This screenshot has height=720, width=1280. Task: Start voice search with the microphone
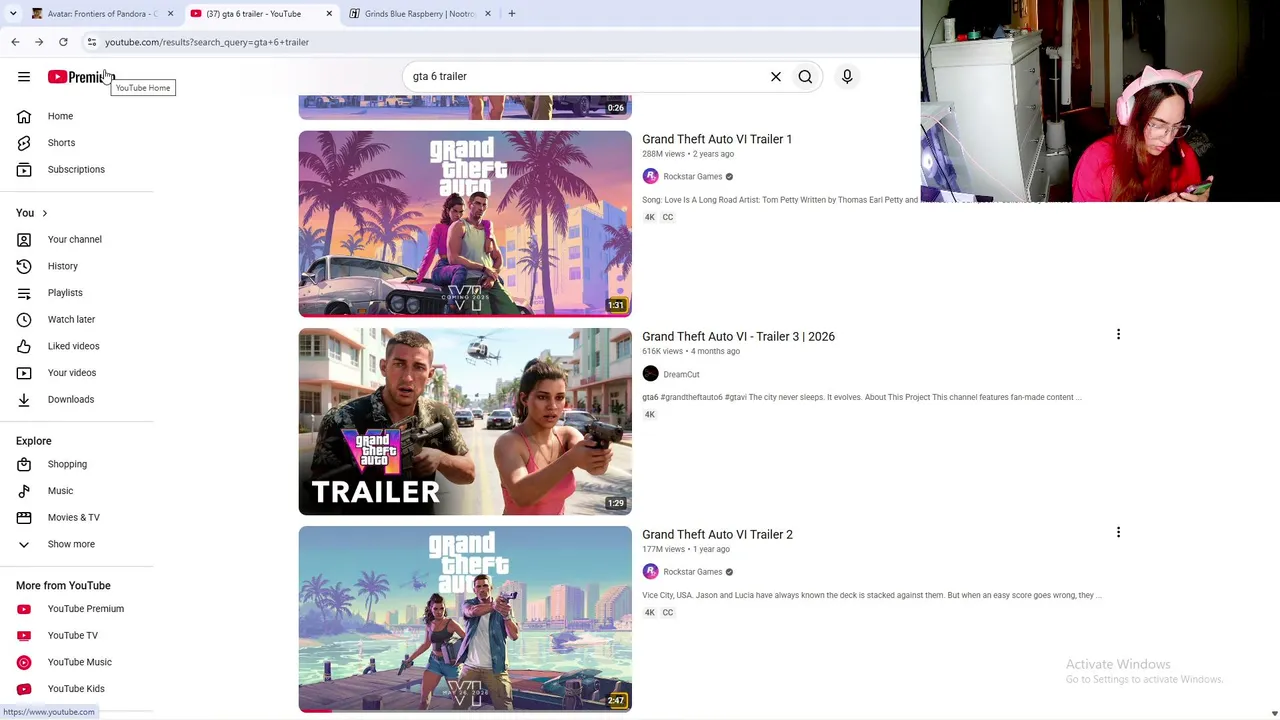pyautogui.click(x=847, y=76)
